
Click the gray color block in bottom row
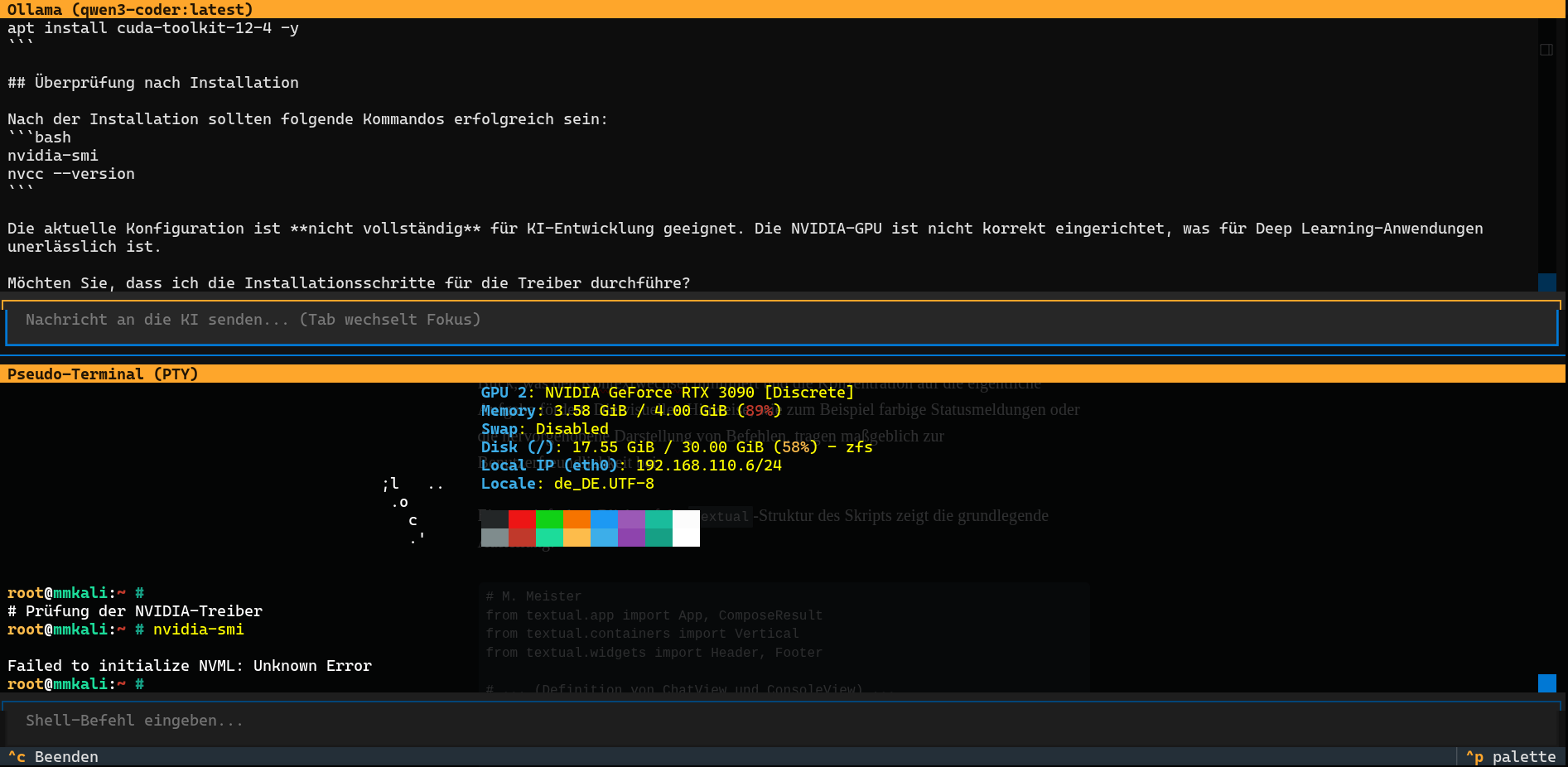coord(495,538)
